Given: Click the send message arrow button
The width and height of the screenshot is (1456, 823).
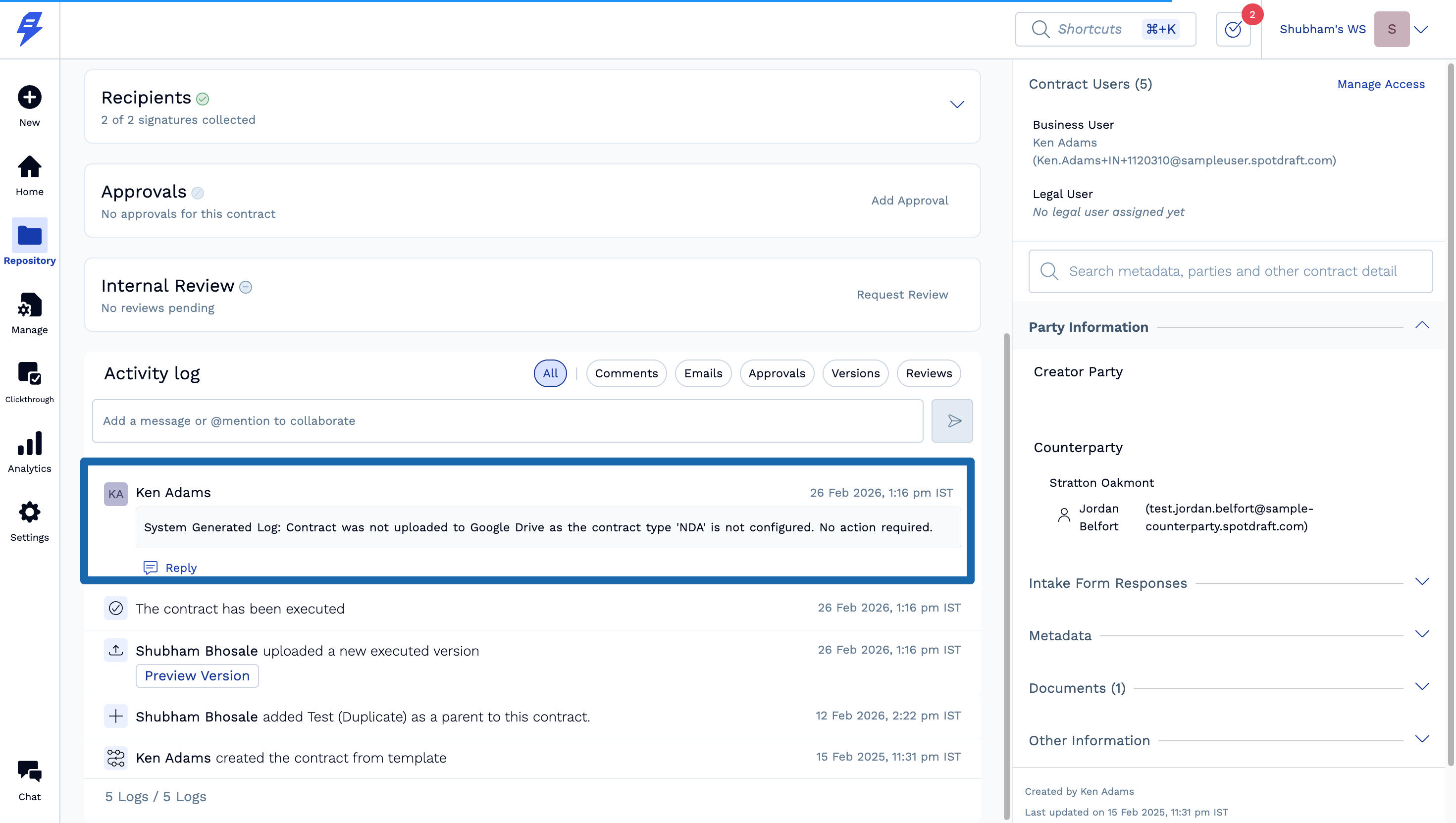Looking at the screenshot, I should [952, 420].
